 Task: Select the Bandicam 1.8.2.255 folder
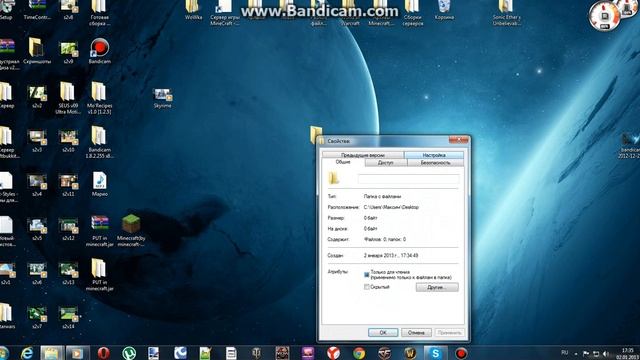(99, 141)
